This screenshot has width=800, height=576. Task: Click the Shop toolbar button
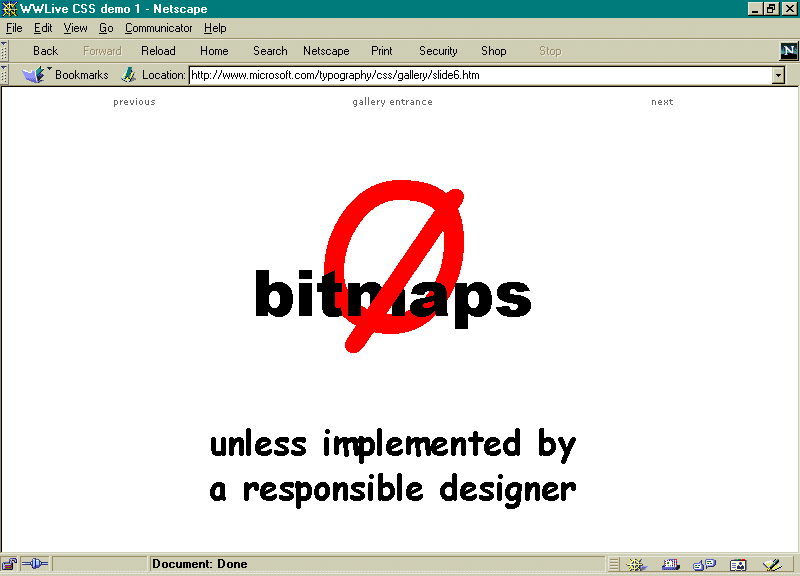[x=494, y=51]
